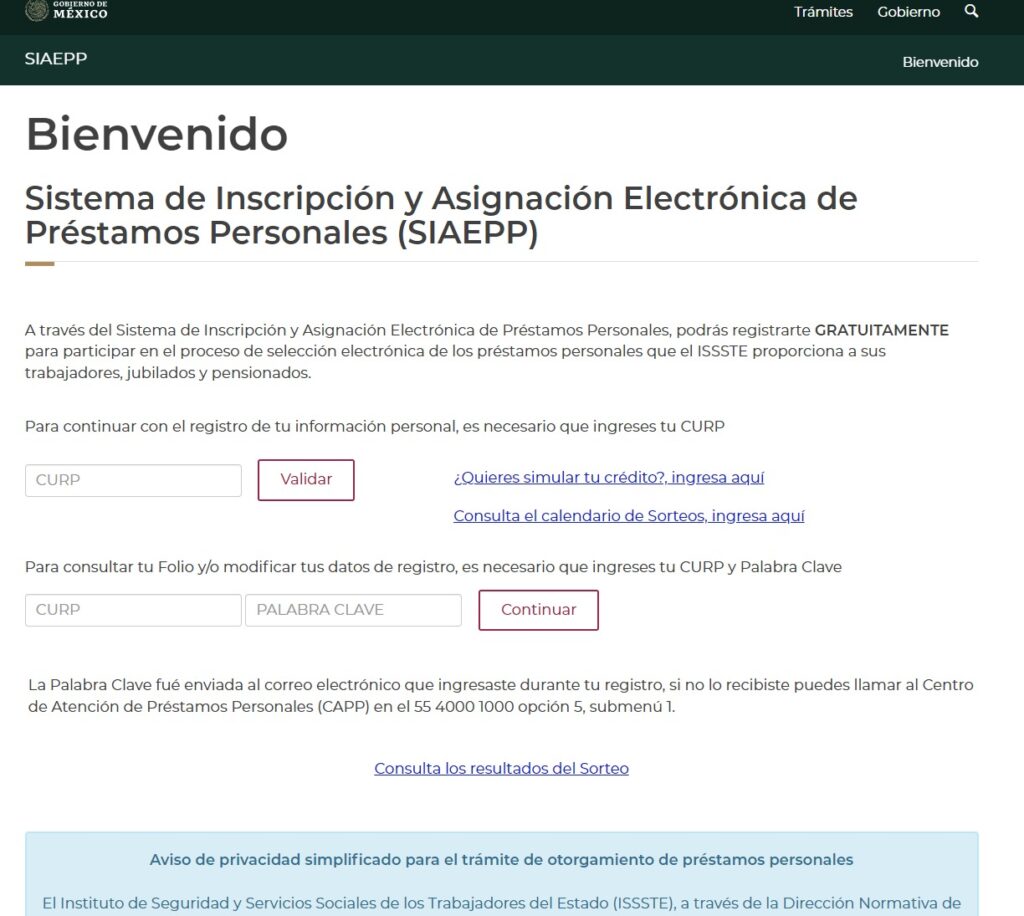Screen dimensions: 1024x916
Task: Open the Gobierno menu
Action: point(908,12)
